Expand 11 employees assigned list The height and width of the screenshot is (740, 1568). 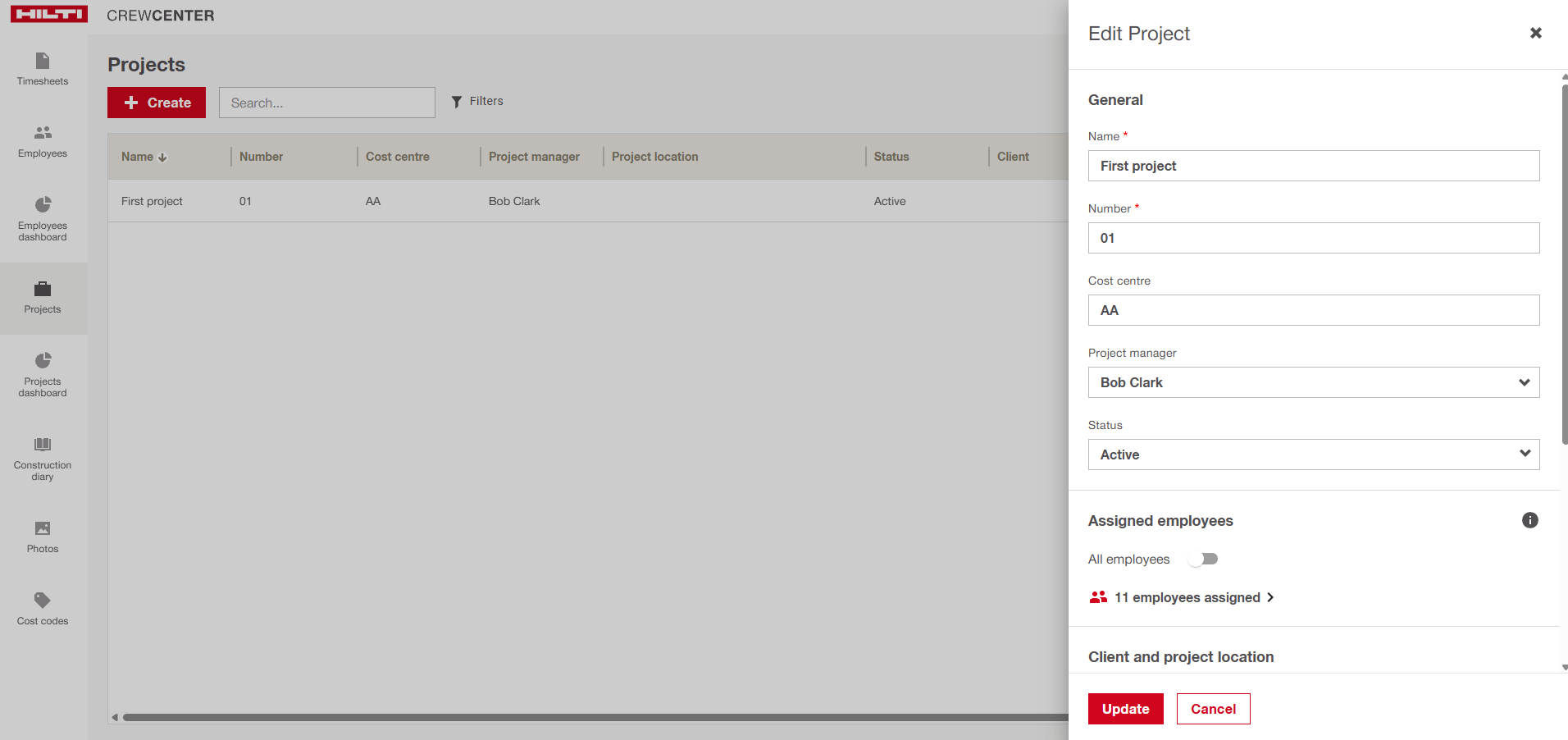point(1187,597)
